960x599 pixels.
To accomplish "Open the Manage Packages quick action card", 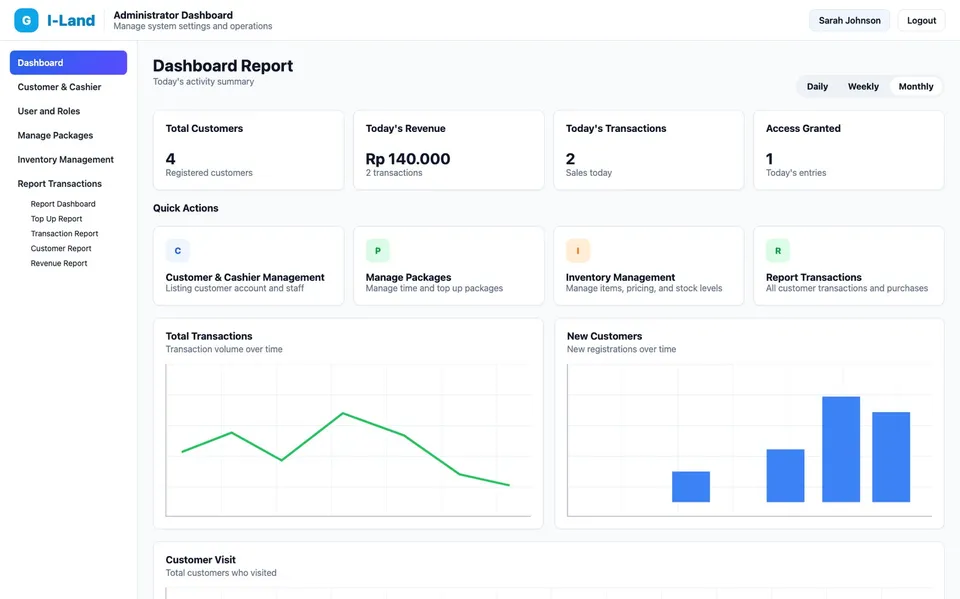I will click(449, 266).
